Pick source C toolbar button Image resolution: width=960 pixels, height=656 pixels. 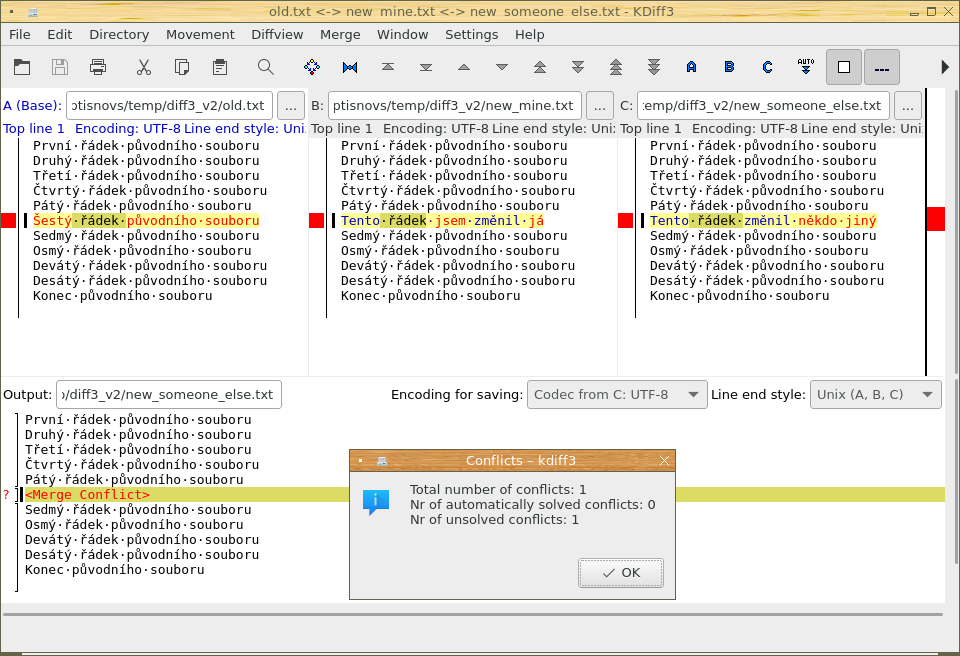(x=767, y=67)
